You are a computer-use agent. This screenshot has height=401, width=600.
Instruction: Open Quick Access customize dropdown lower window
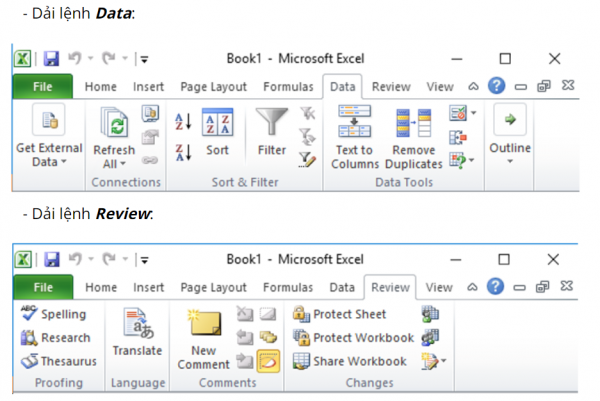pos(144,260)
